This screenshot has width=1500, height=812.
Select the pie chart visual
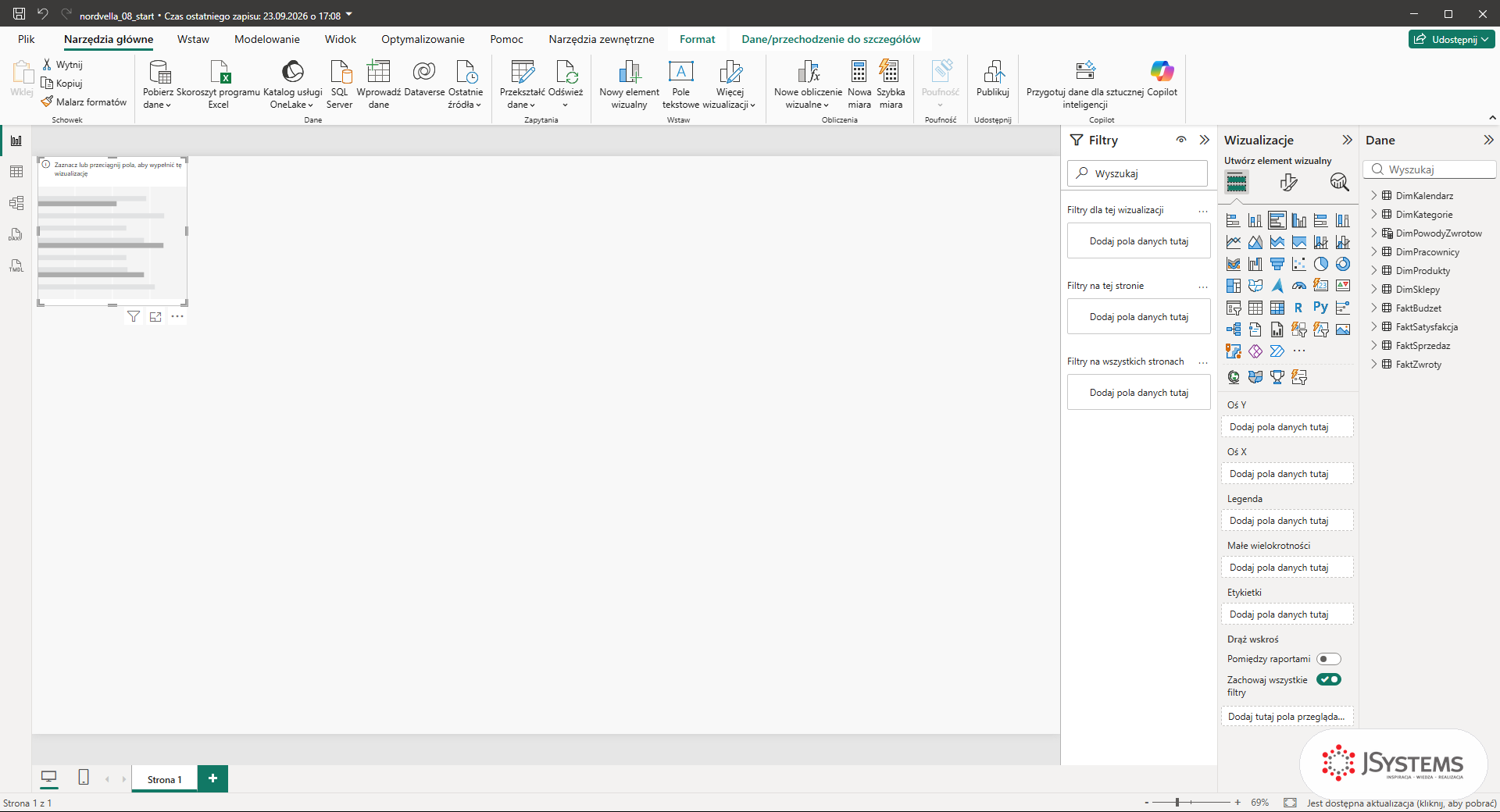point(1321,264)
